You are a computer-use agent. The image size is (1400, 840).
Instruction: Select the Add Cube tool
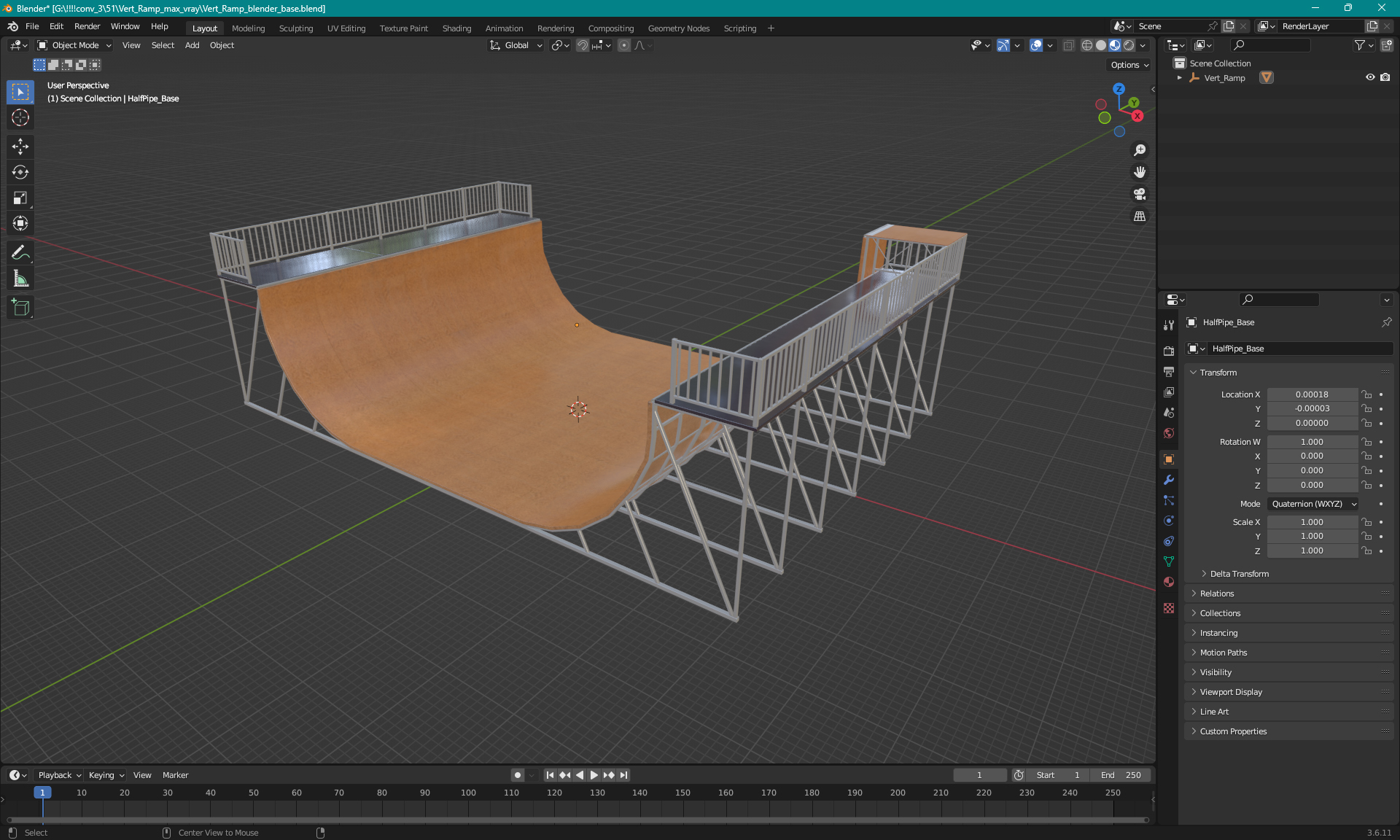[x=20, y=308]
